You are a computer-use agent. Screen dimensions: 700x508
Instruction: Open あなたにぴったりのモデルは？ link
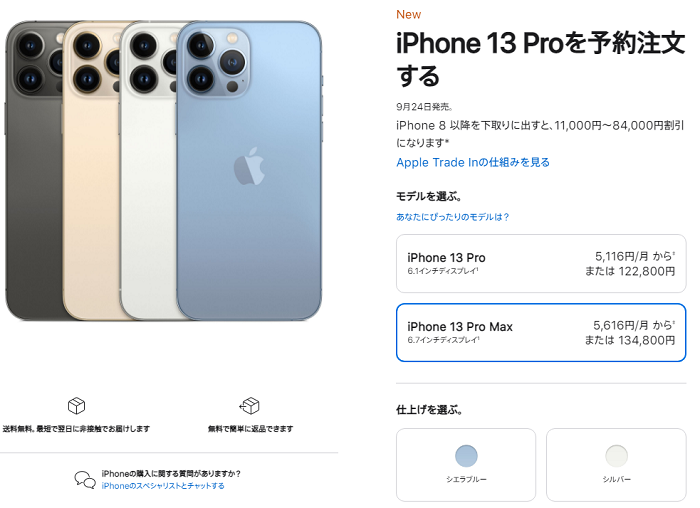click(x=453, y=217)
